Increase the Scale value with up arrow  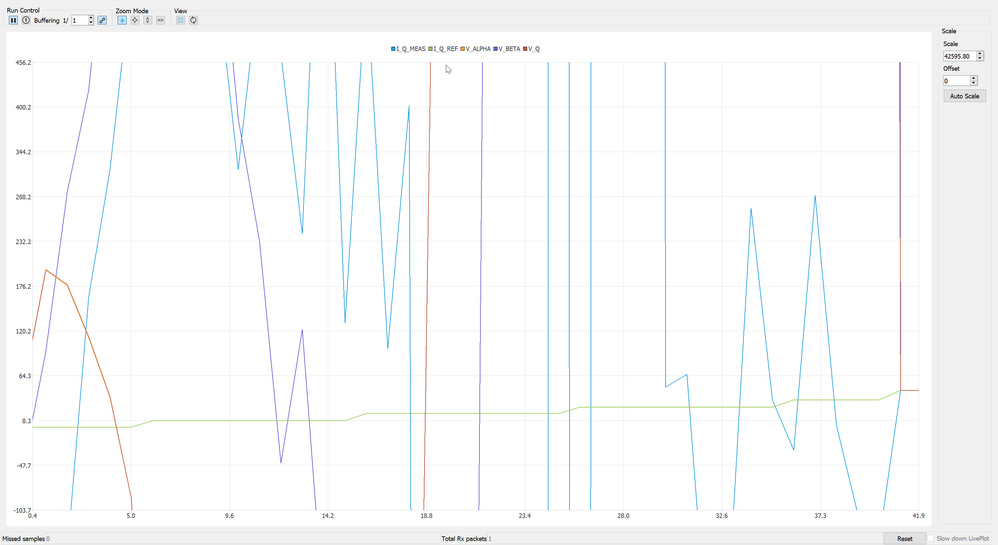tap(980, 54)
